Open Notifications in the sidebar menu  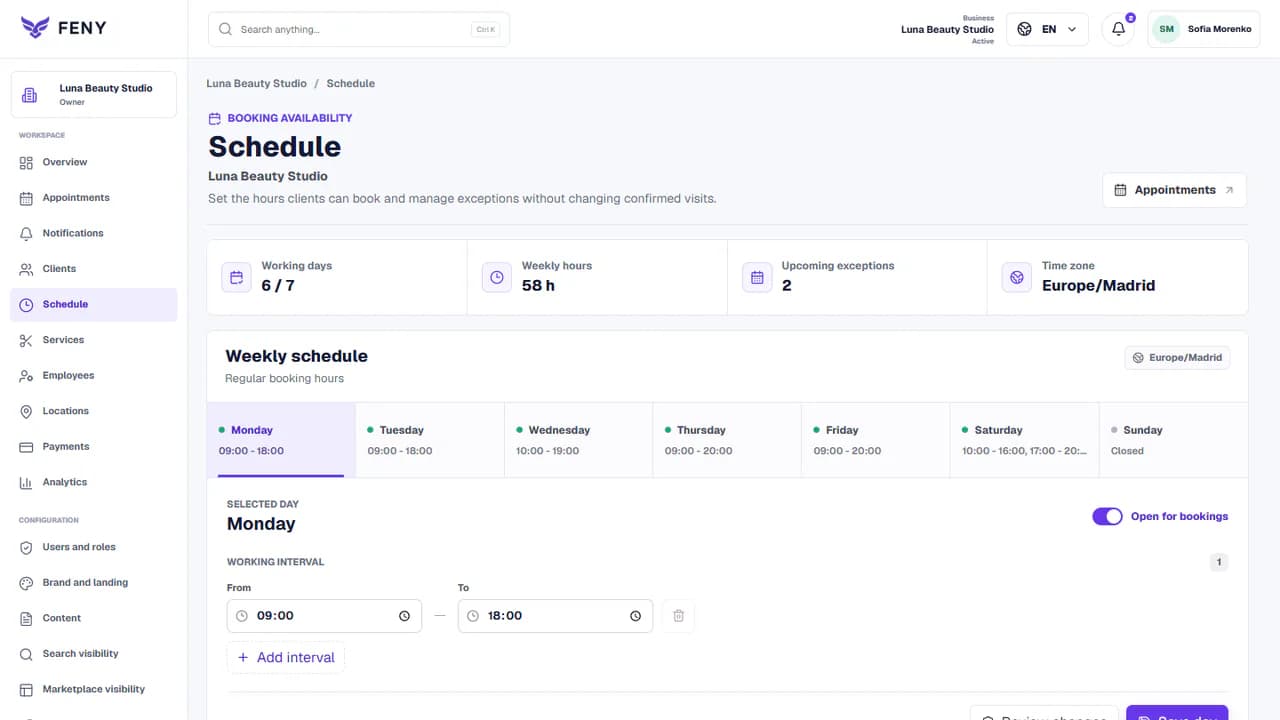point(93,233)
